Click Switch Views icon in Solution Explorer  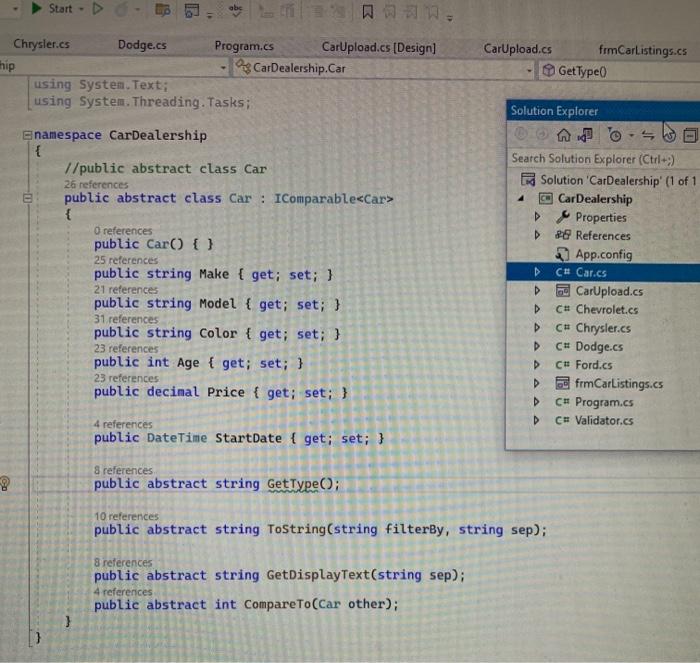(585, 134)
